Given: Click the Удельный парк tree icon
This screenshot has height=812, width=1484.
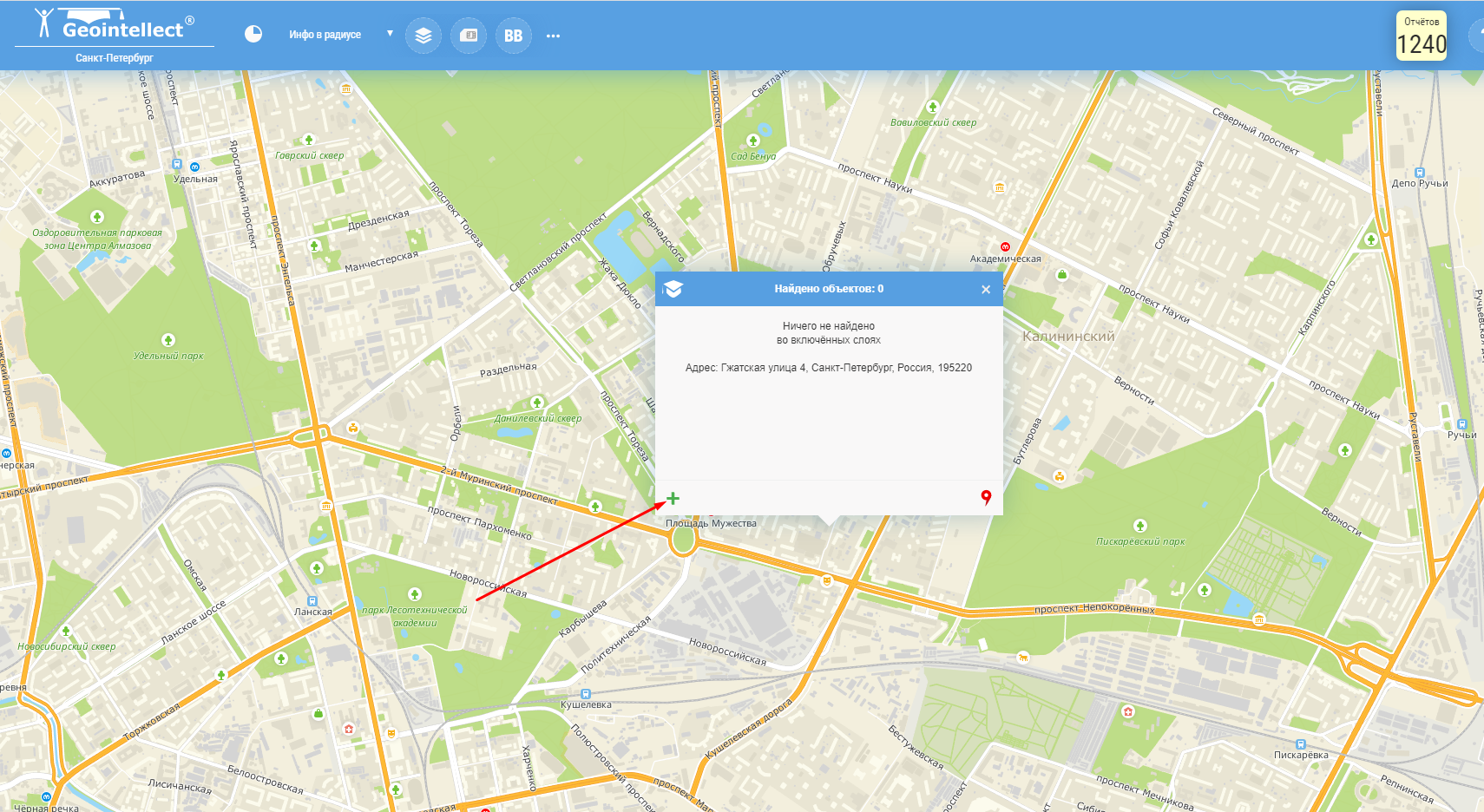Looking at the screenshot, I should point(168,340).
